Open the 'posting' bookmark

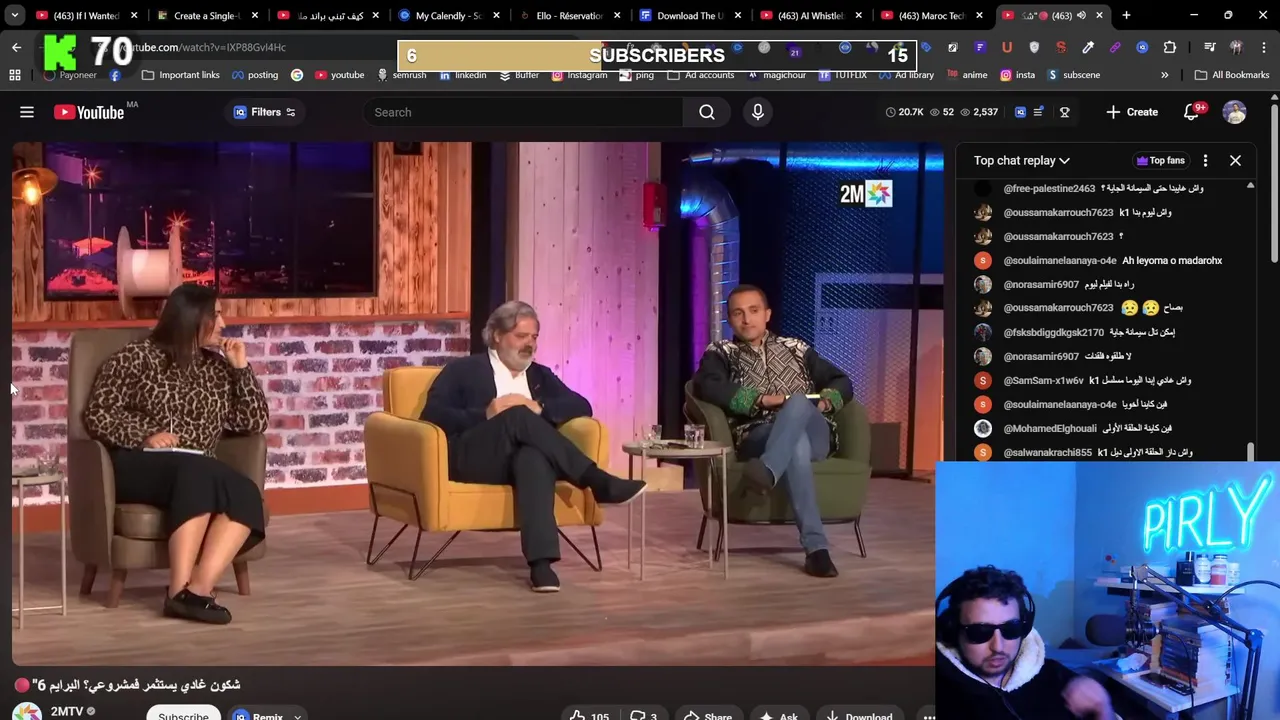[255, 75]
